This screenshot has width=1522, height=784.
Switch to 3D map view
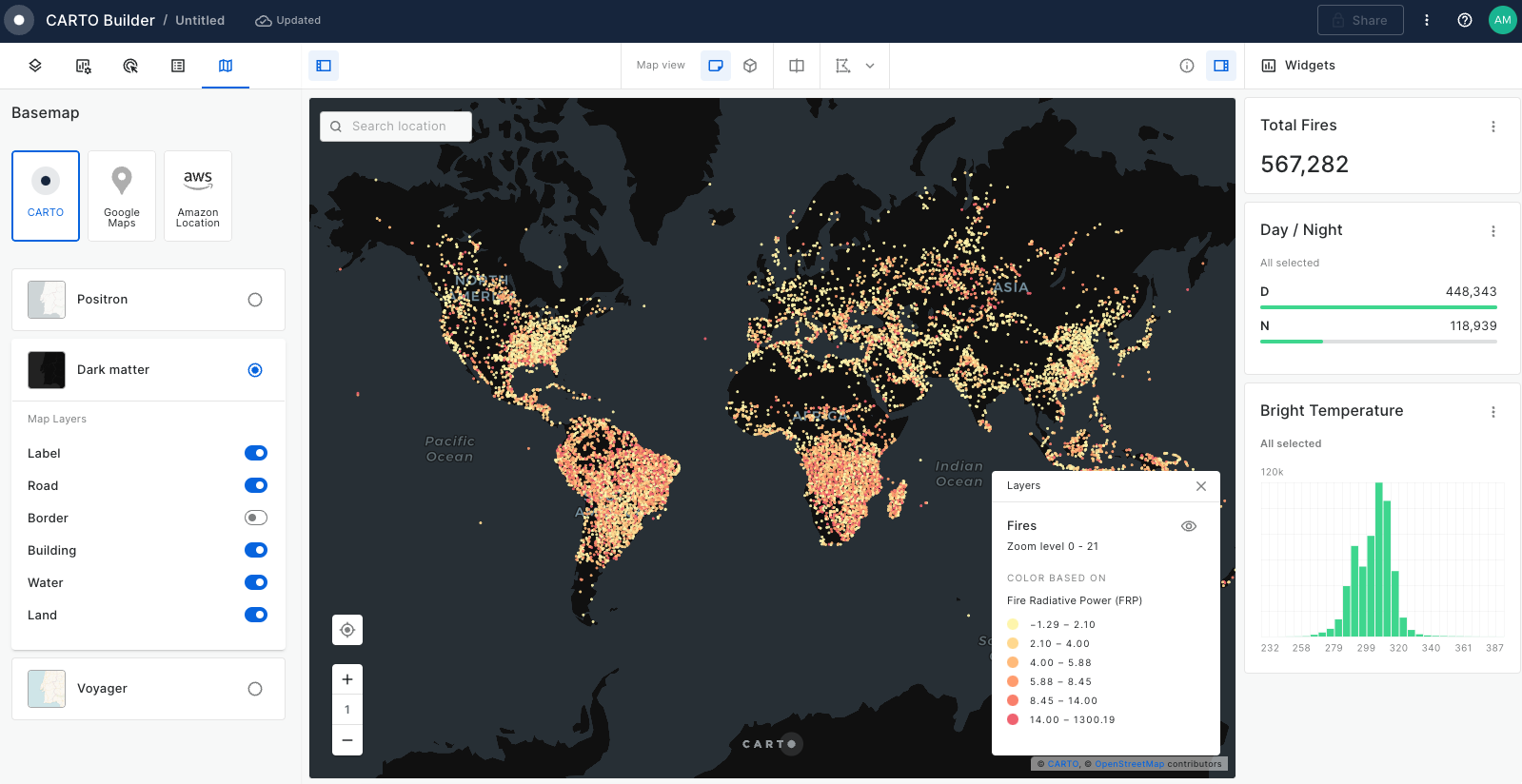(750, 66)
